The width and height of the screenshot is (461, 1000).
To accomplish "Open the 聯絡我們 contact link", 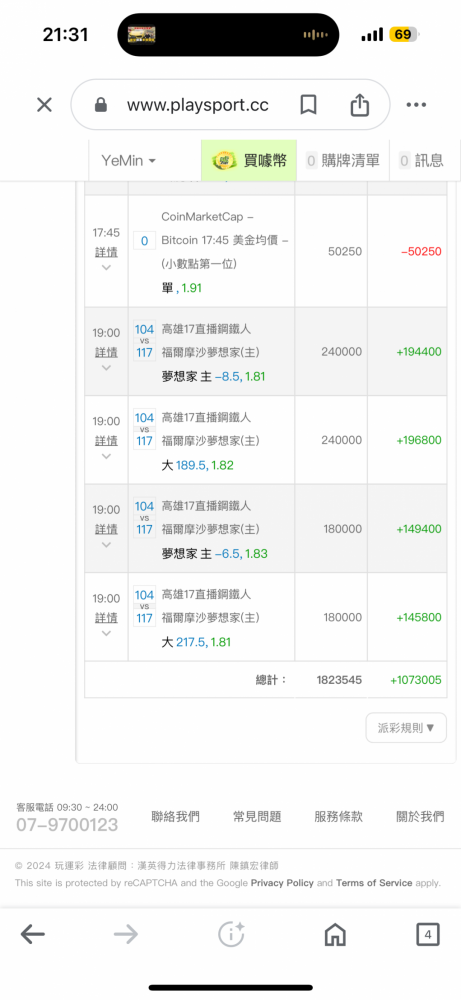I will (x=175, y=816).
